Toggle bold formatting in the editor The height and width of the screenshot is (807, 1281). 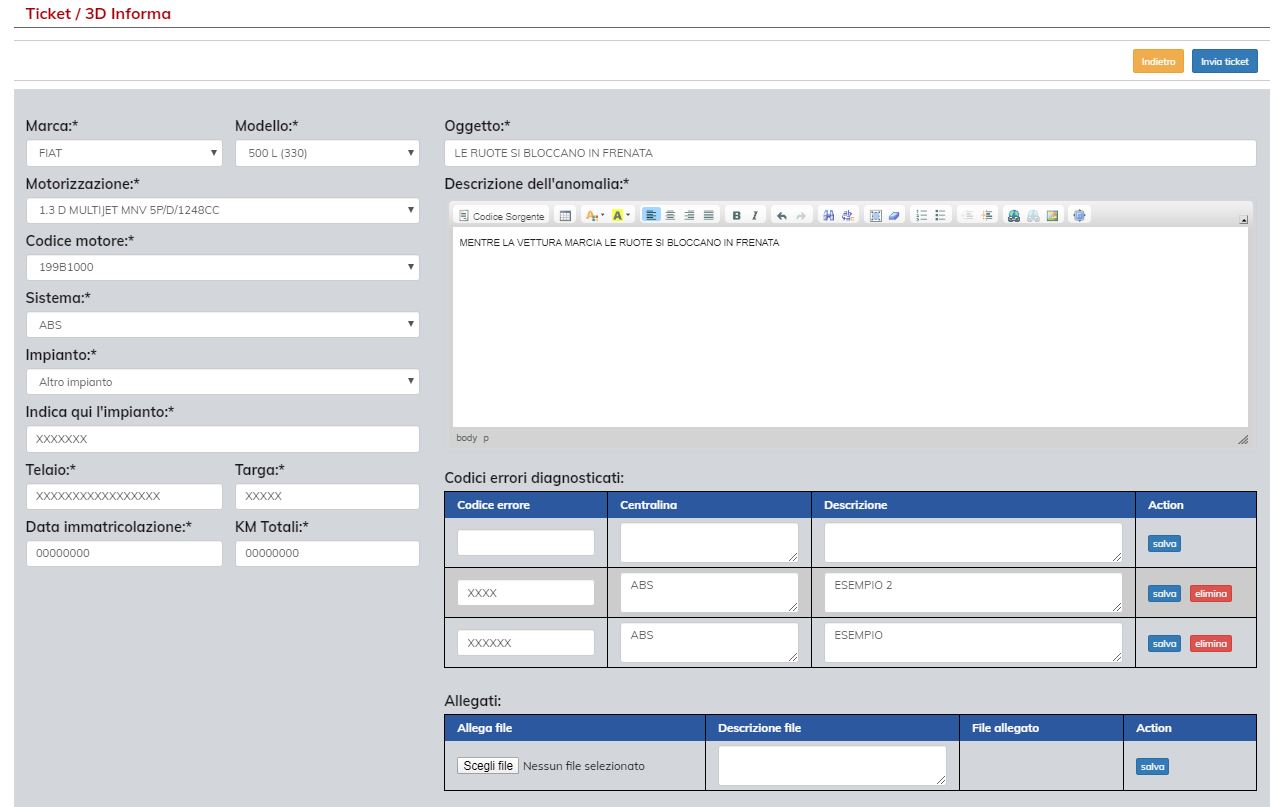[737, 216]
